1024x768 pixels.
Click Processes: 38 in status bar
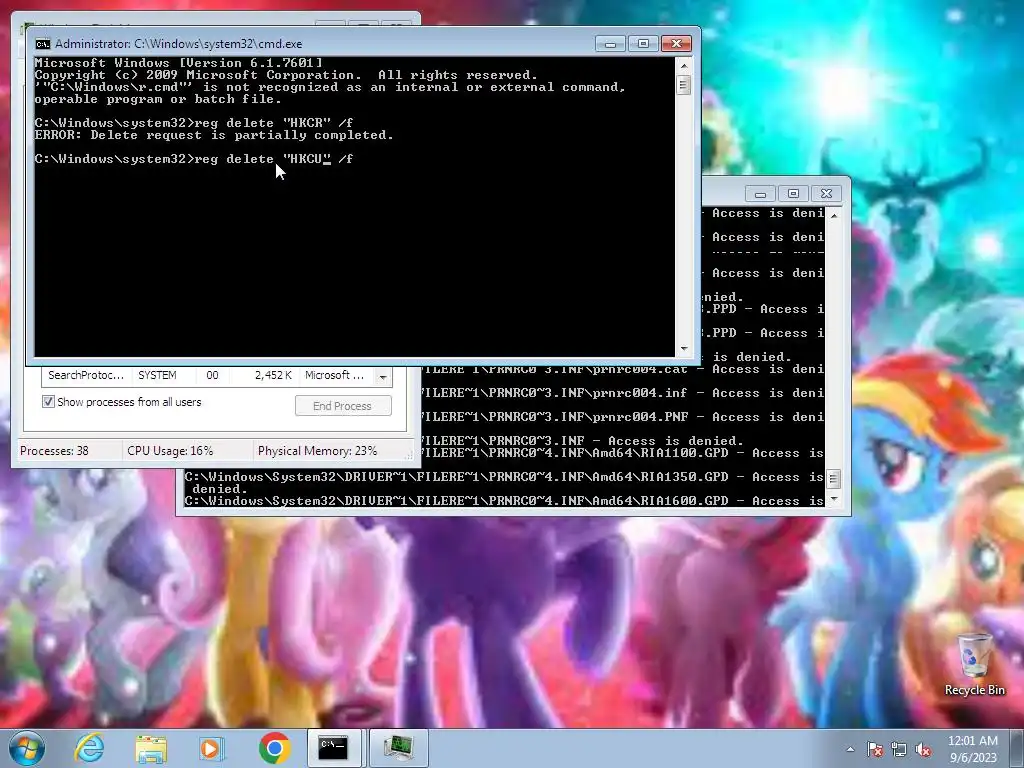[54, 451]
